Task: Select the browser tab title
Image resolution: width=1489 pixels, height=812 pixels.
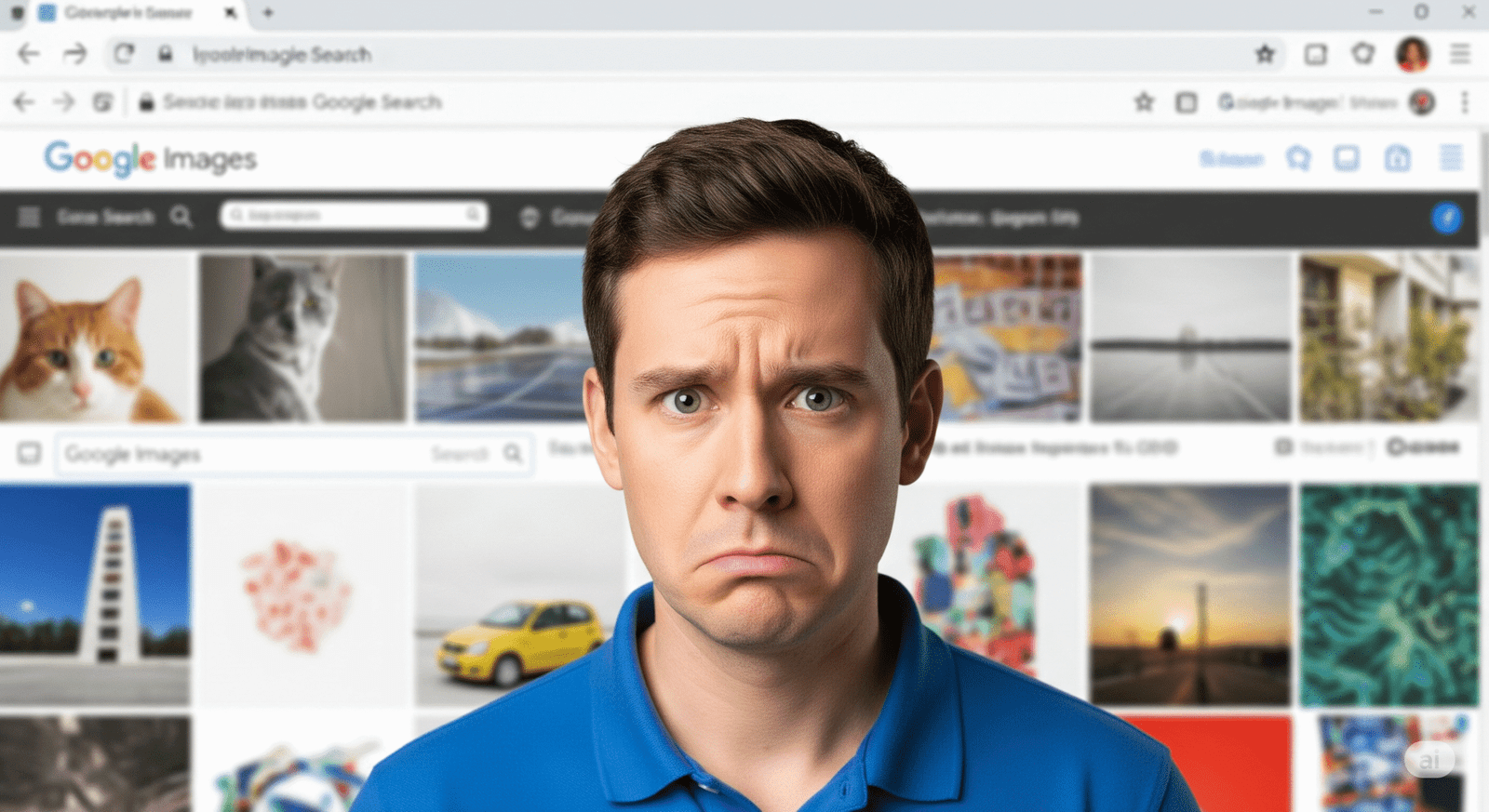Action: coord(127,13)
